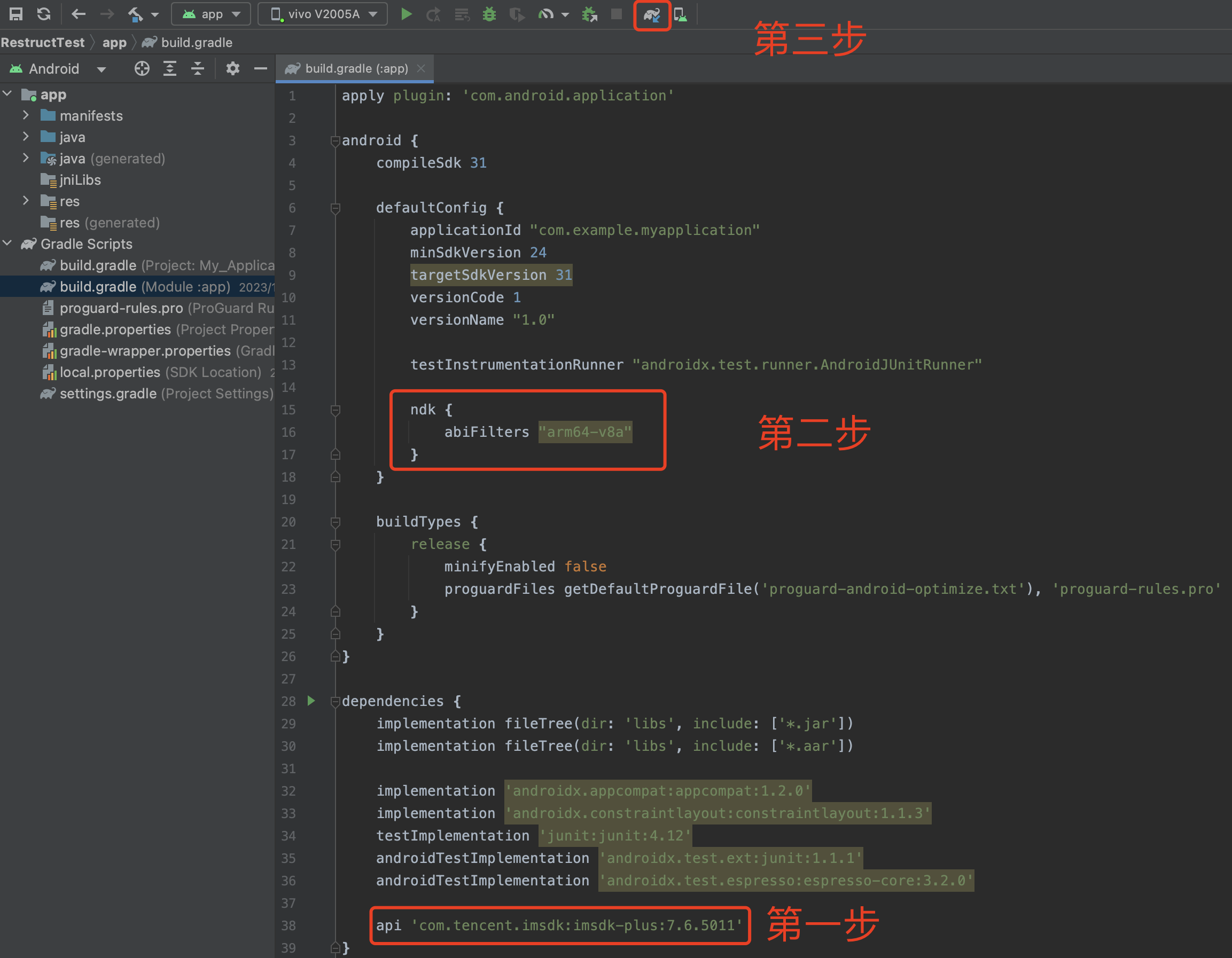Open project panel gear options
The image size is (1232, 958).
click(x=232, y=69)
